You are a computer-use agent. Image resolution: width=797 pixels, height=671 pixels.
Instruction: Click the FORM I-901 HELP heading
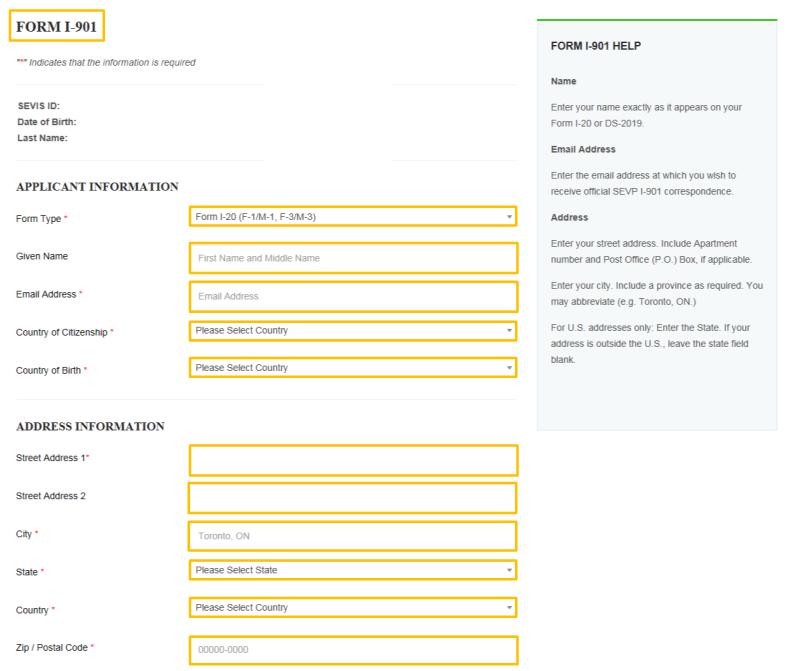(596, 46)
